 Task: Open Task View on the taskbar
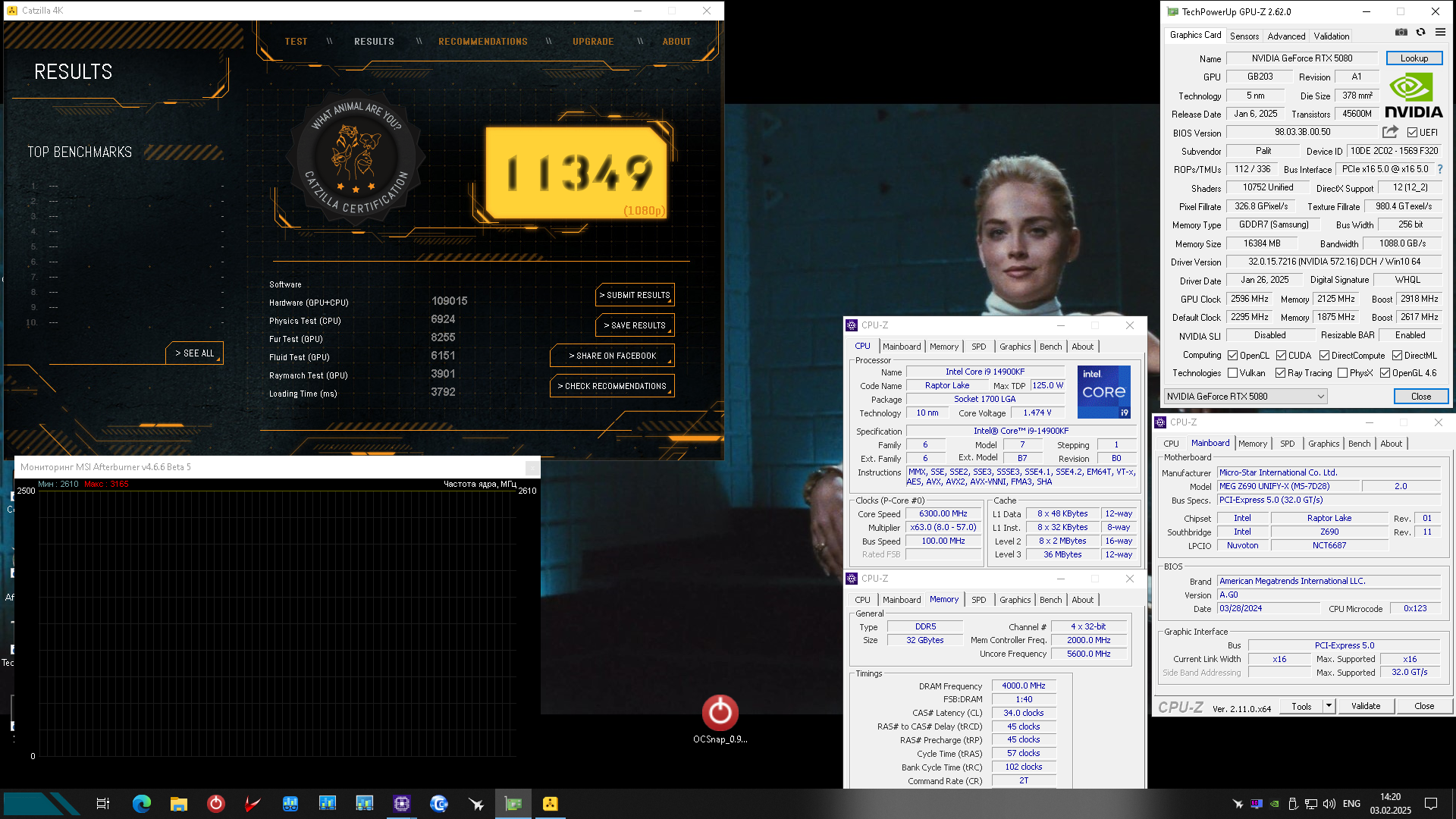(x=103, y=804)
